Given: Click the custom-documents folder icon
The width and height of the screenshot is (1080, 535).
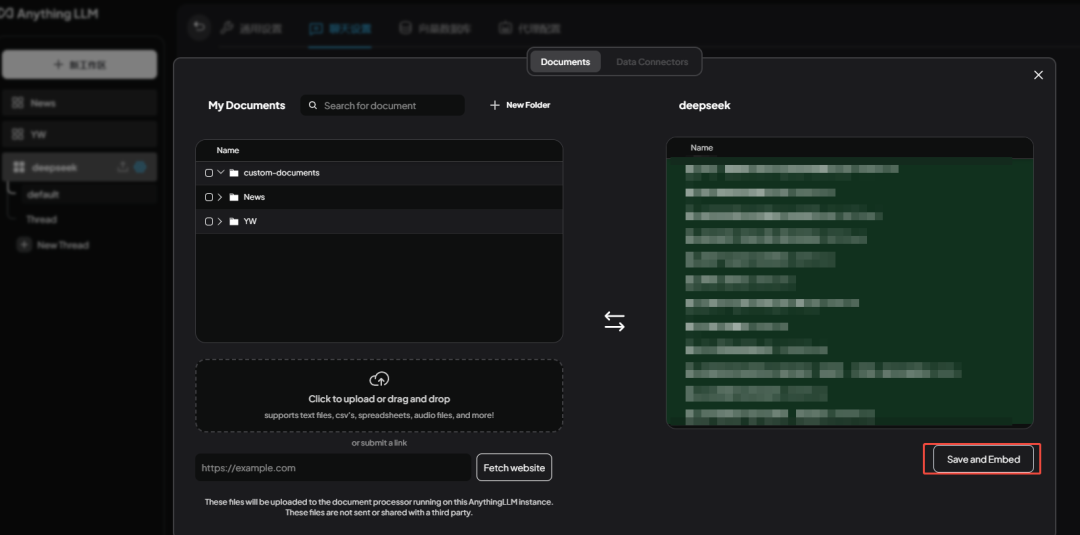Looking at the screenshot, I should pos(233,173).
